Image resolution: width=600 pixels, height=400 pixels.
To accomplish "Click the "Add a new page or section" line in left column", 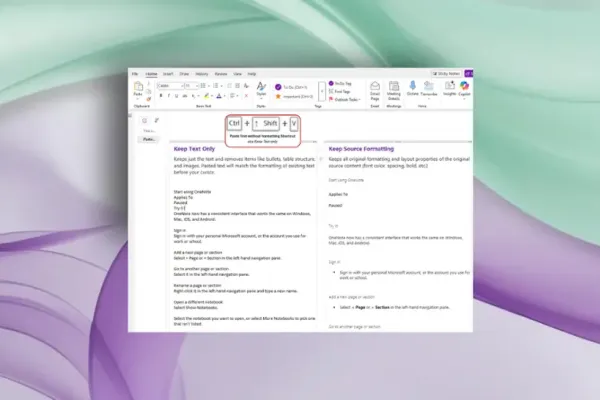I will pos(198,253).
